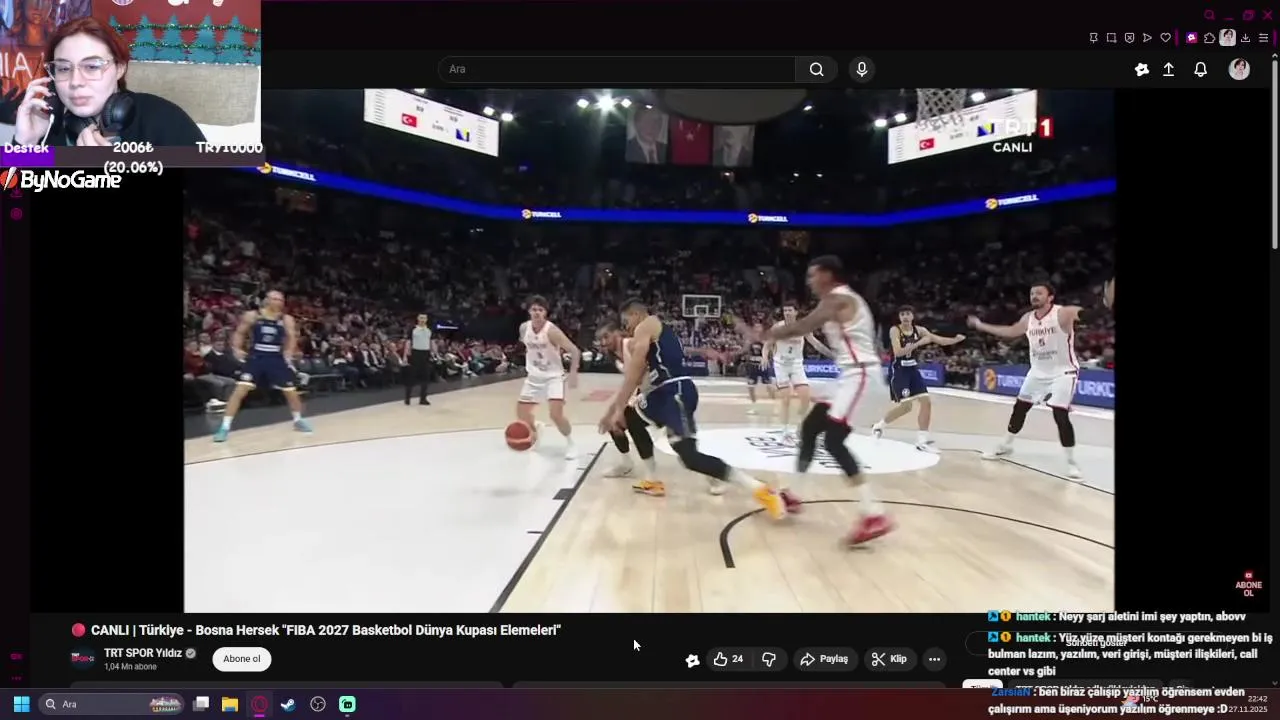Open the browser easy-setup menu icon
The width and height of the screenshot is (1280, 720).
click(x=1263, y=38)
